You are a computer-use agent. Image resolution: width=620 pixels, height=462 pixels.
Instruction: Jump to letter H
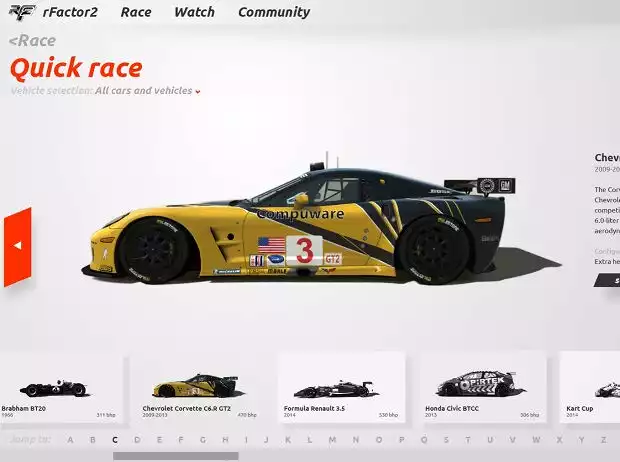click(225, 440)
